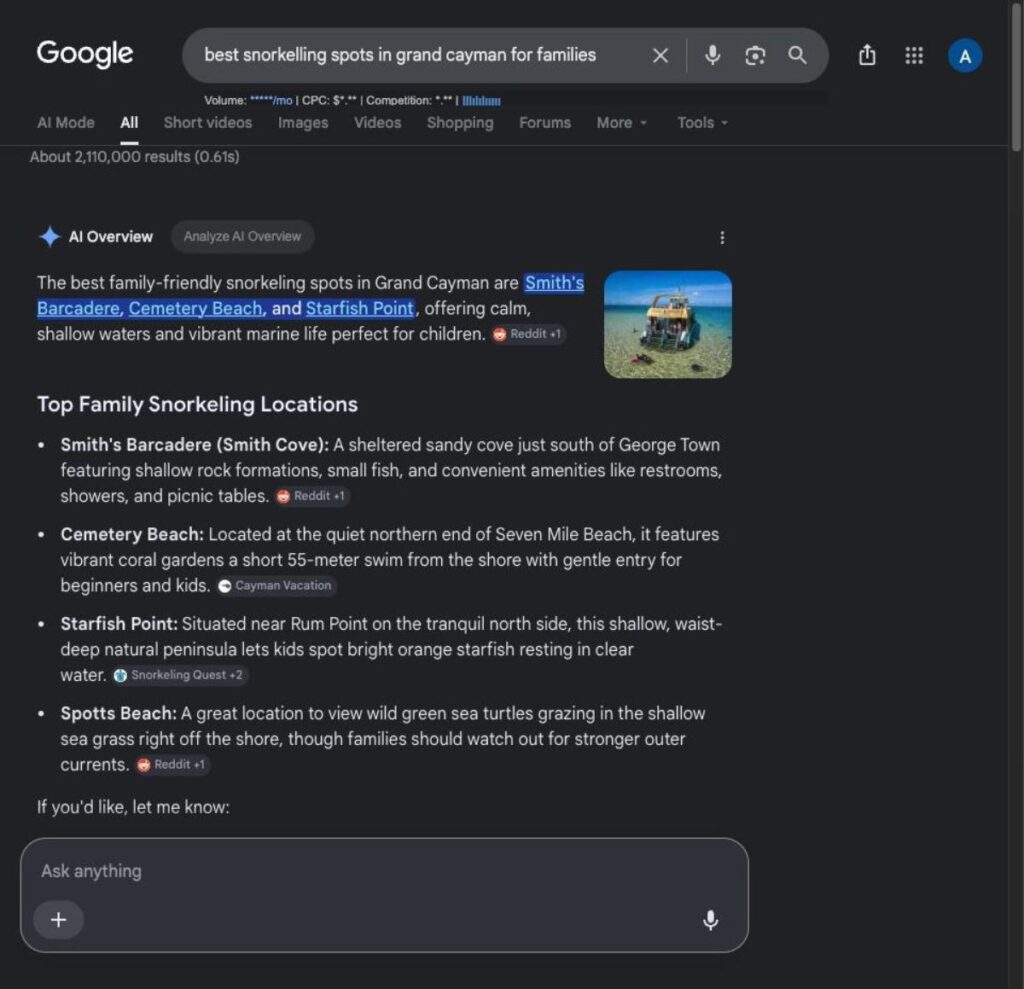Image resolution: width=1024 pixels, height=989 pixels.
Task: Expand the More dropdown
Action: 621,123
